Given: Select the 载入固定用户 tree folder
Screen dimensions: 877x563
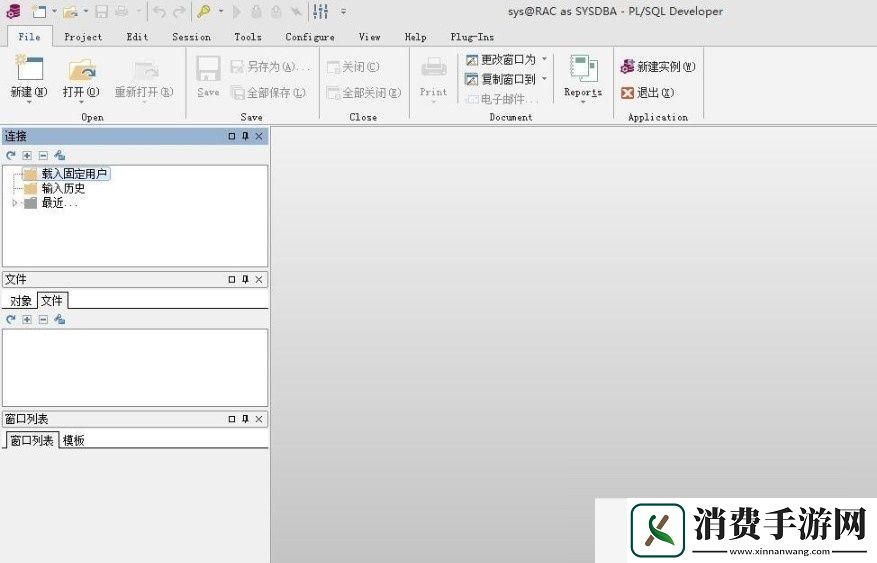Looking at the screenshot, I should (67, 174).
